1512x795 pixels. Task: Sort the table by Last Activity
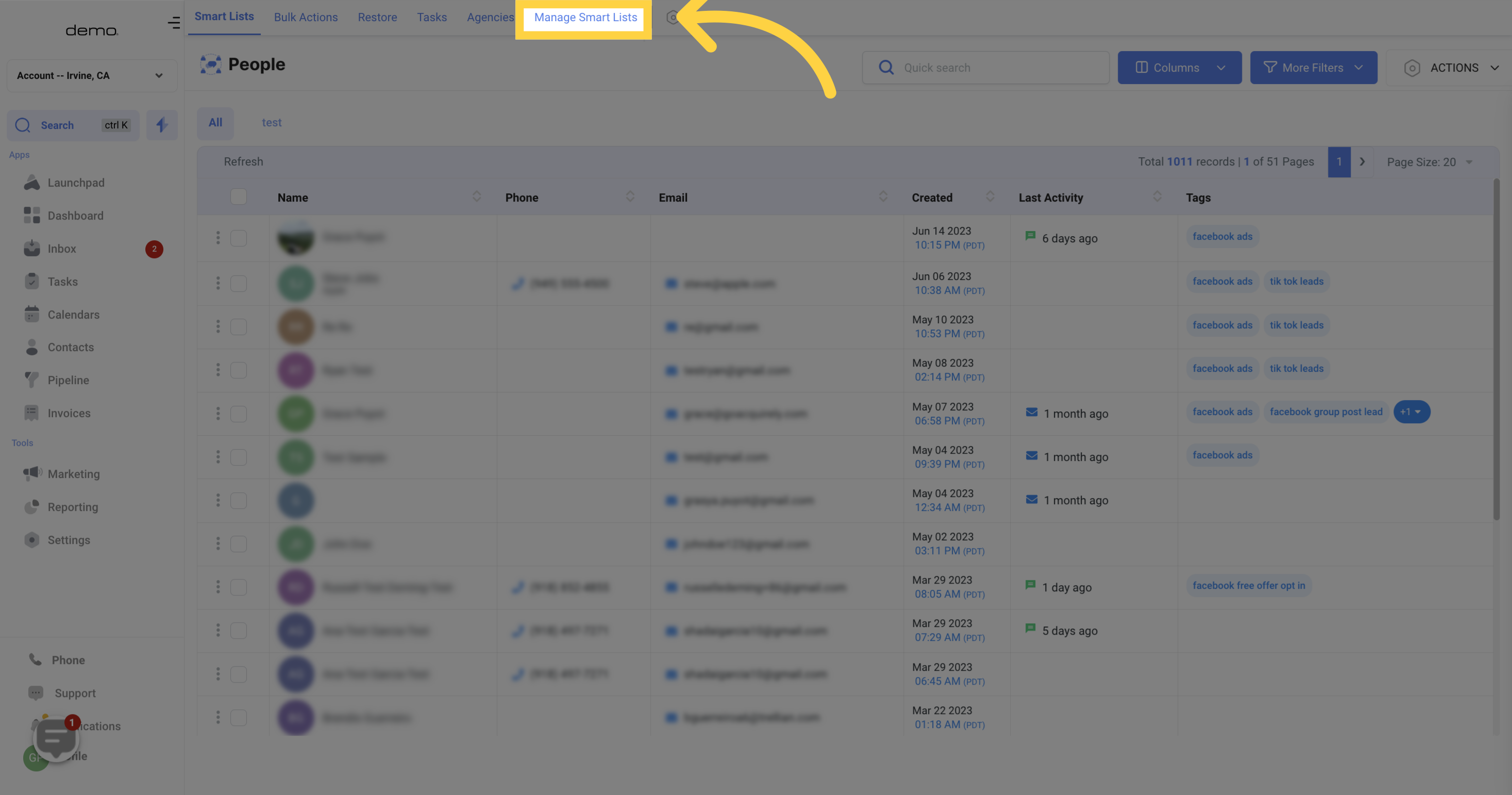[x=1157, y=197]
